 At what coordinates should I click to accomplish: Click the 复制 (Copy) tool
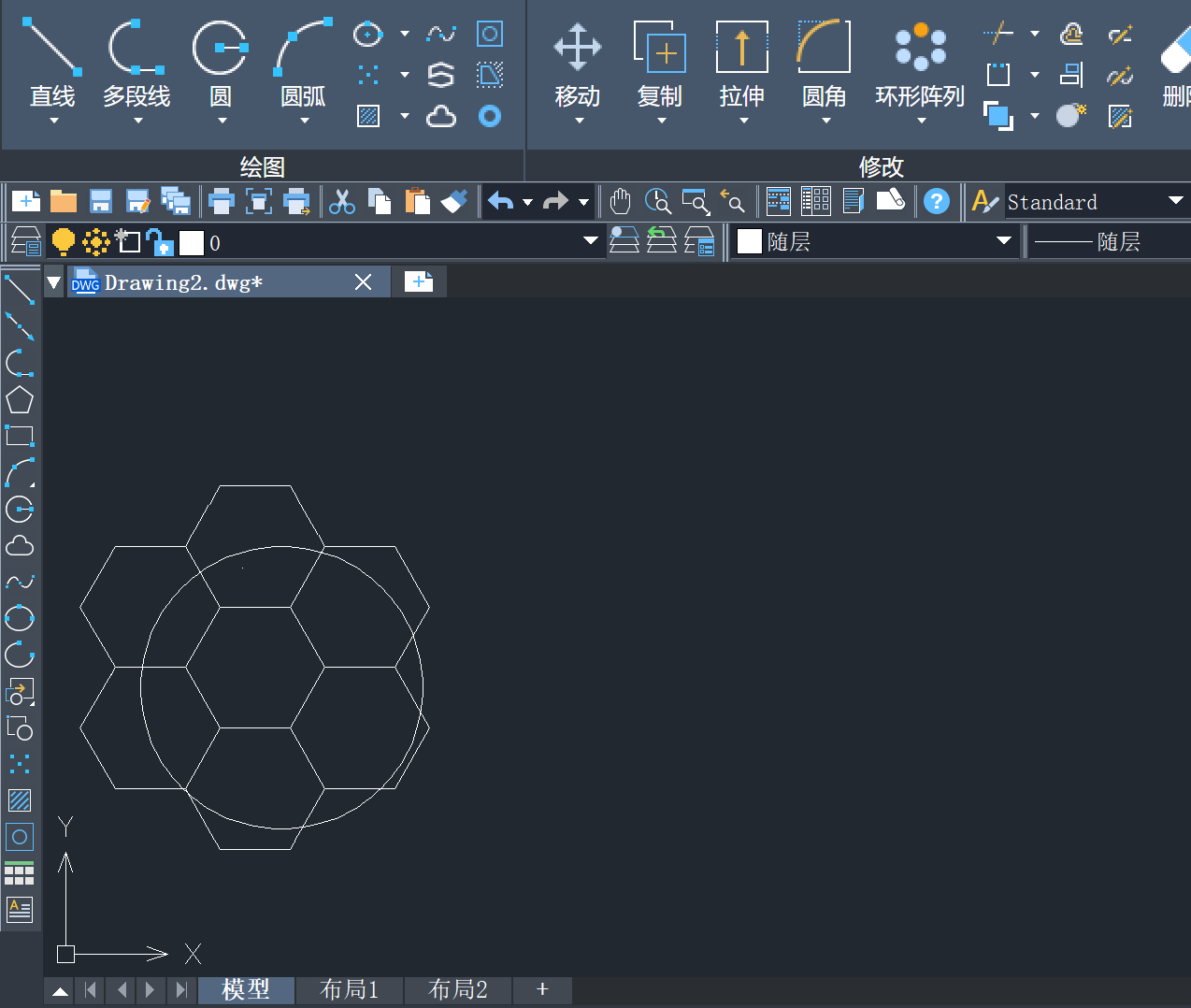(660, 64)
